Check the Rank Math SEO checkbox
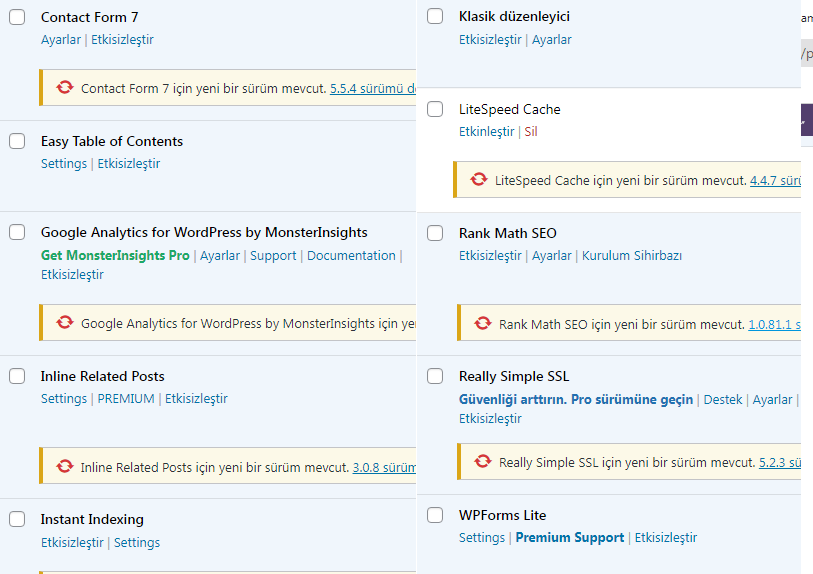813x574 pixels. [x=435, y=233]
